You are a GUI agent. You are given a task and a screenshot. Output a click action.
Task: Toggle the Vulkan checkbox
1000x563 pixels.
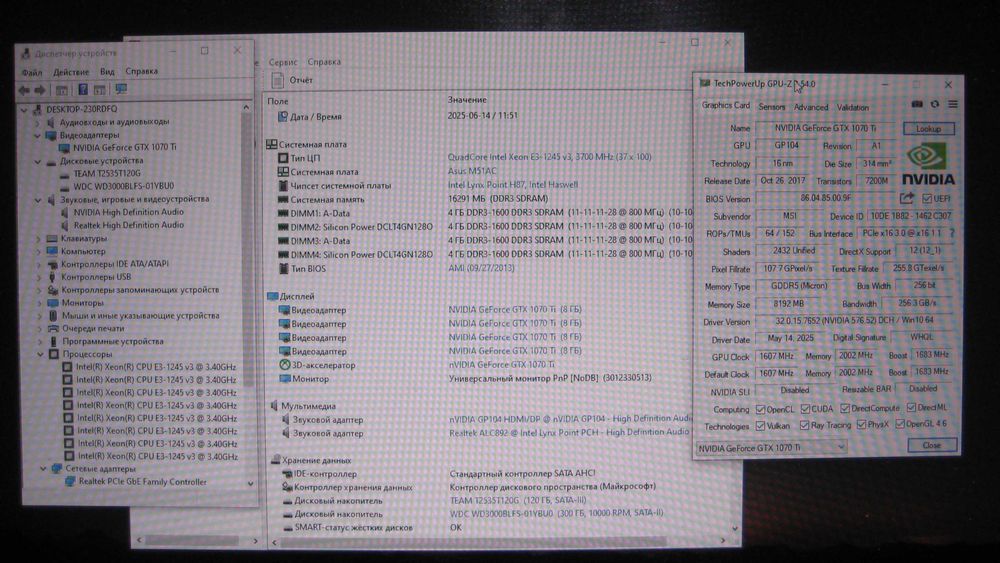coord(760,425)
